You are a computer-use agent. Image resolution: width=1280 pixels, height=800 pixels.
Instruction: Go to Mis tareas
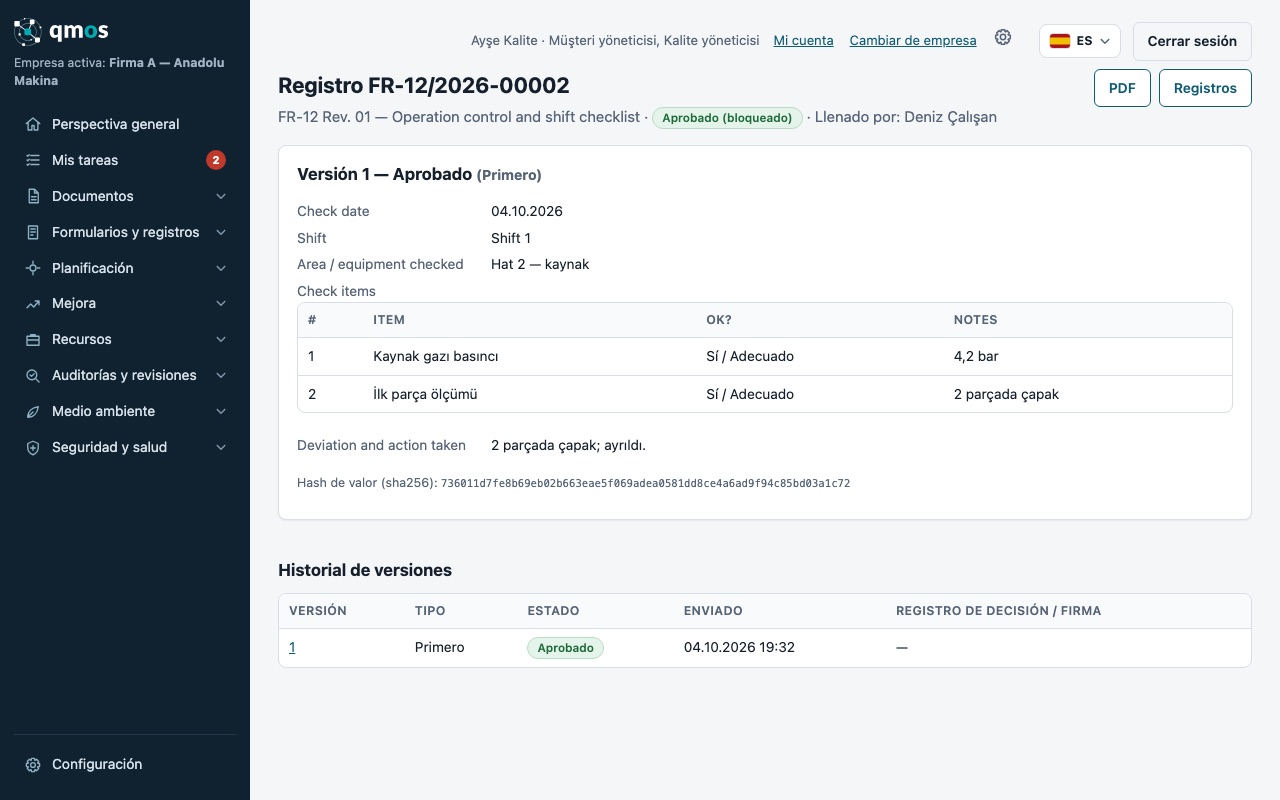tap(125, 160)
